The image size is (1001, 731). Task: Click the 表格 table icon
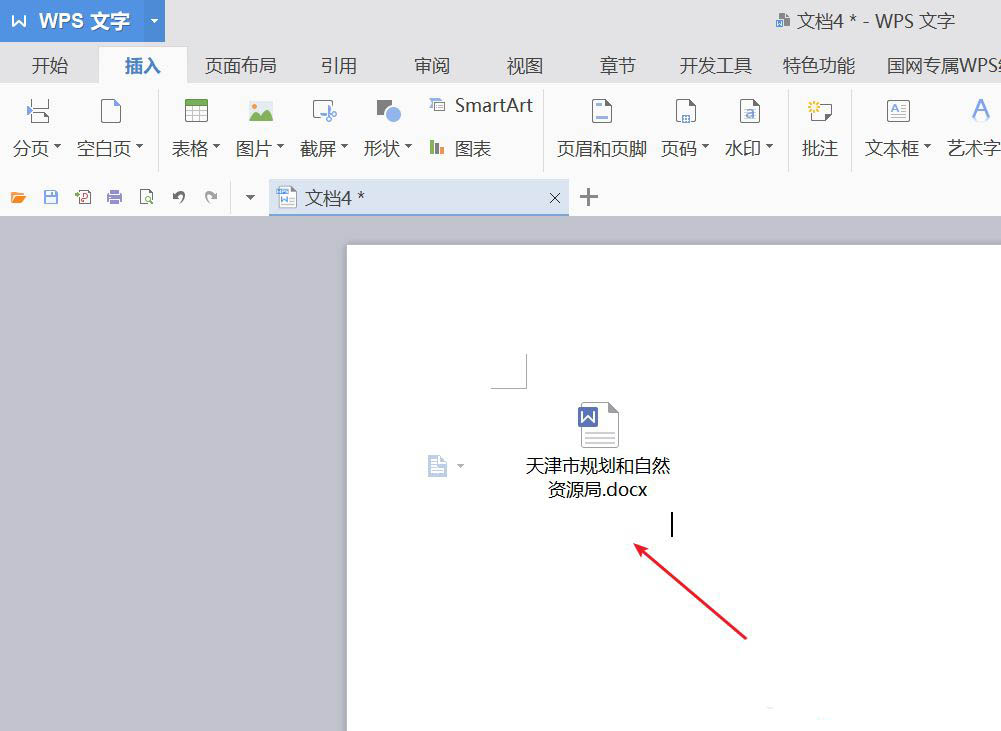click(x=196, y=111)
